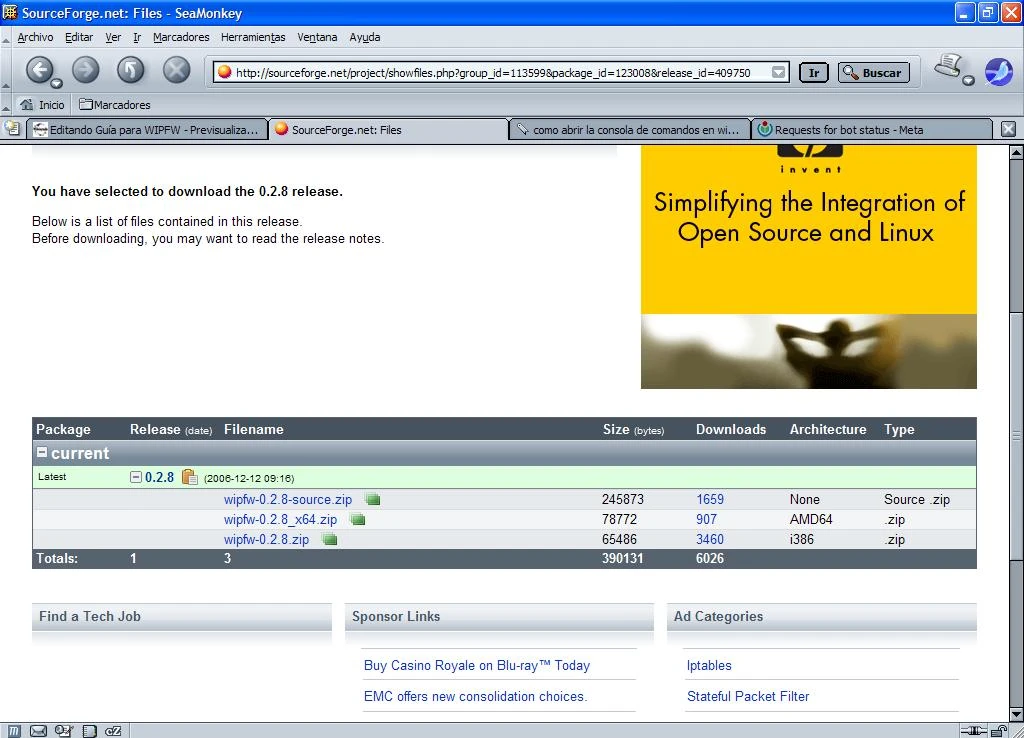Click the new tab button left of the tabs
The width and height of the screenshot is (1024, 738).
tap(12, 129)
